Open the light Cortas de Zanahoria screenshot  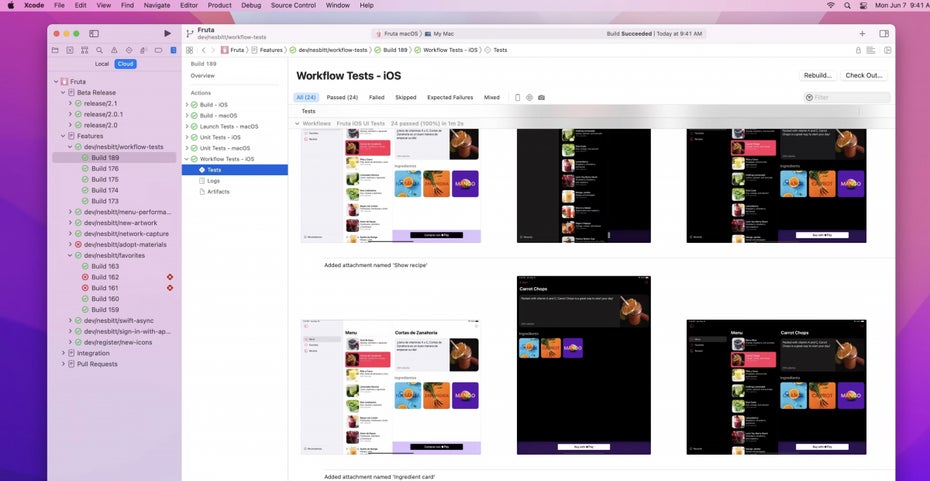(x=391, y=387)
